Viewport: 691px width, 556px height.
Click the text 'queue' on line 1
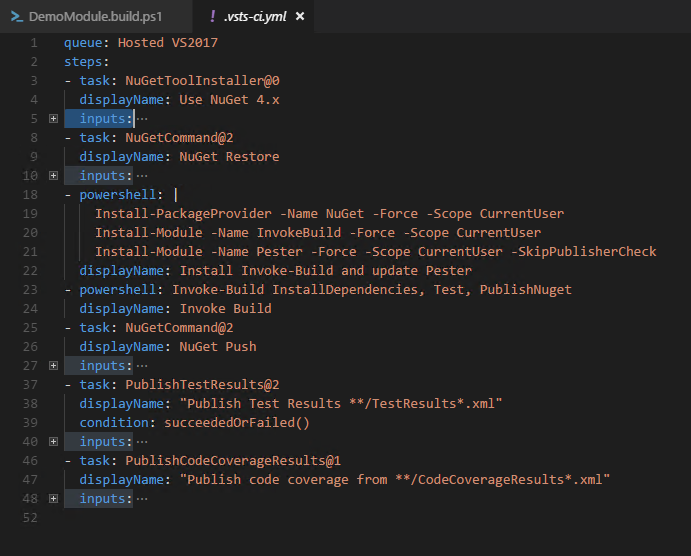click(x=83, y=43)
